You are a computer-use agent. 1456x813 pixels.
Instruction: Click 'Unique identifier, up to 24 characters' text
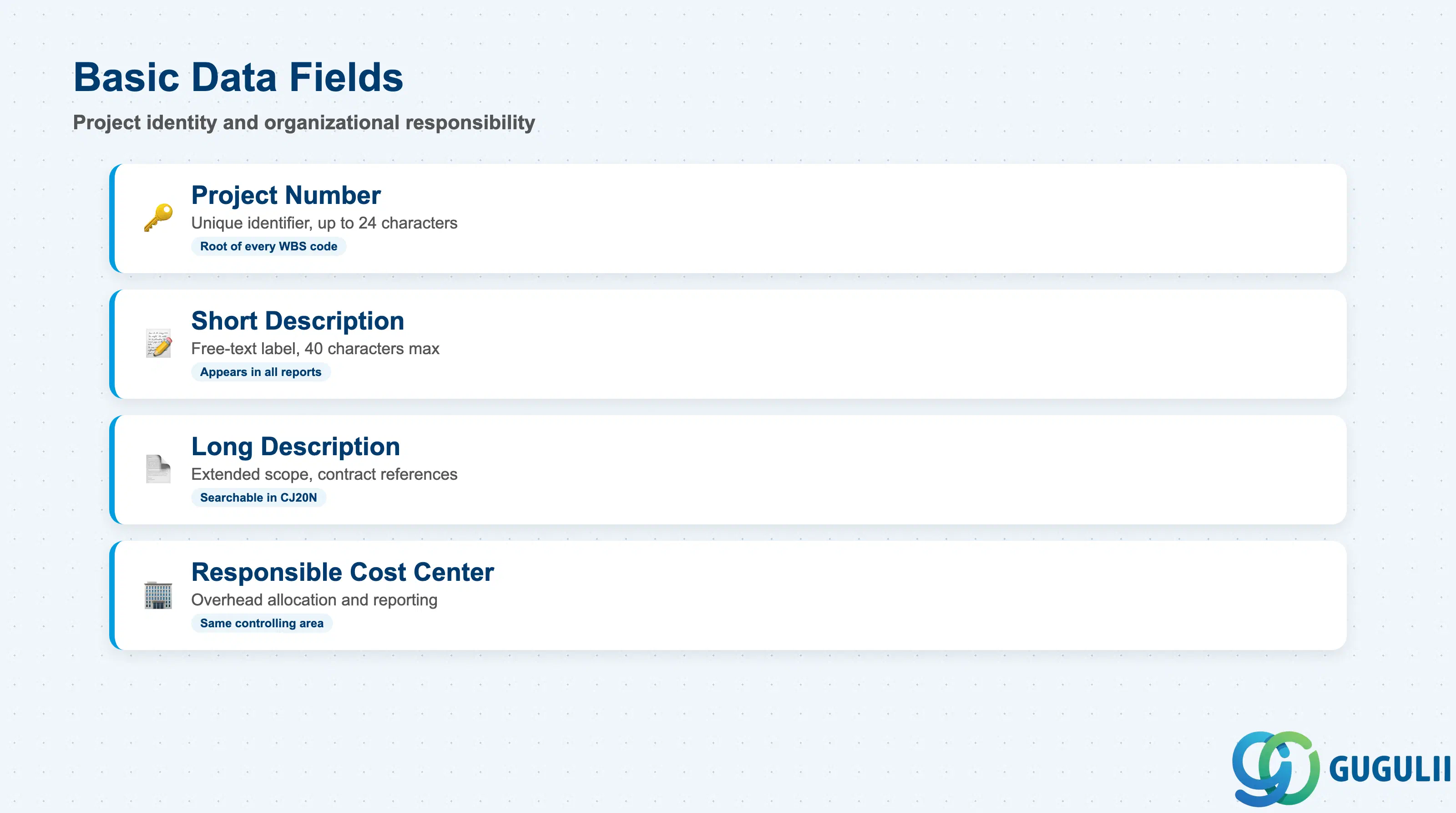[324, 223]
